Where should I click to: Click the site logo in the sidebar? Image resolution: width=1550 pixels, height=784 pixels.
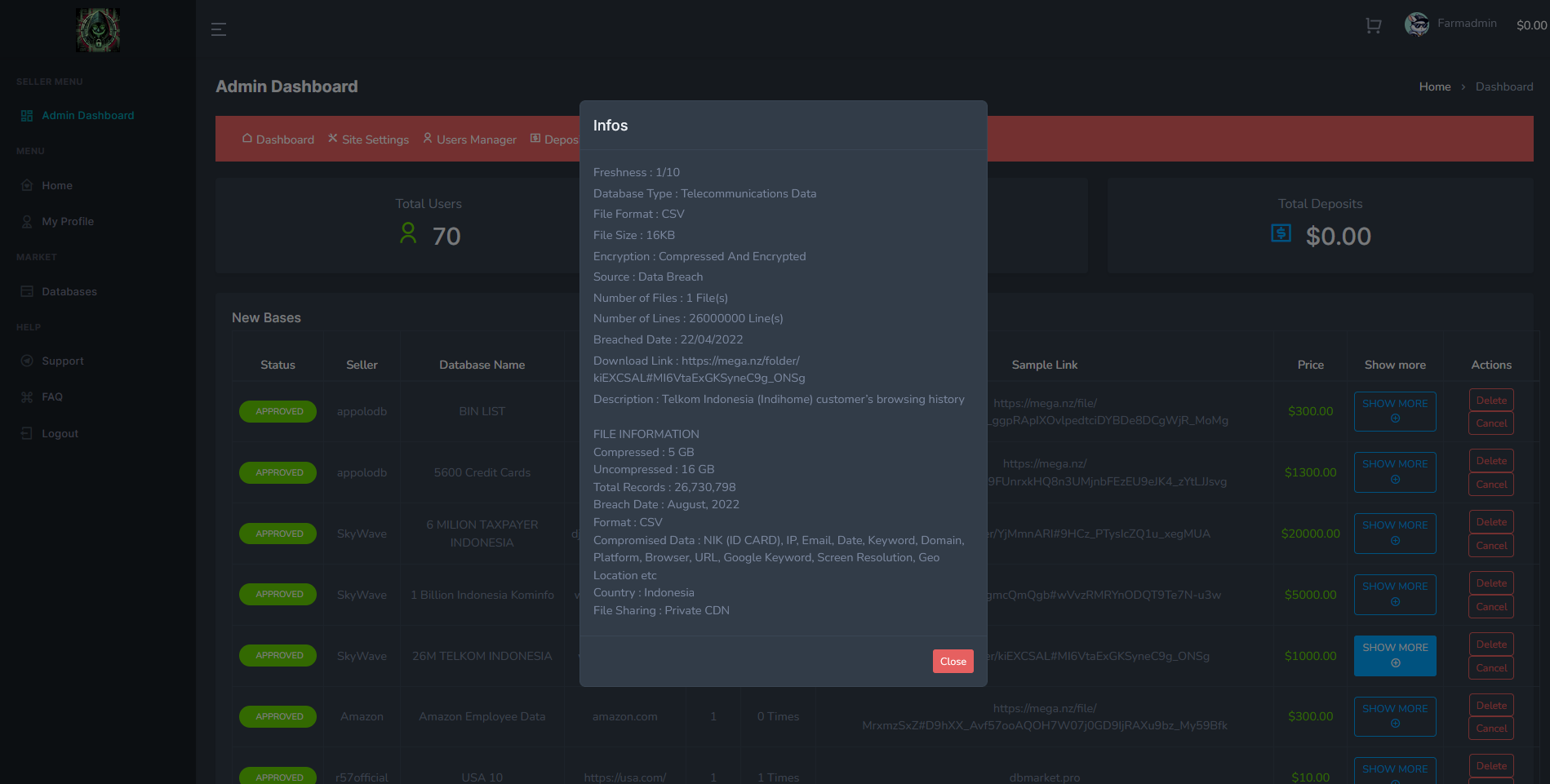98,30
